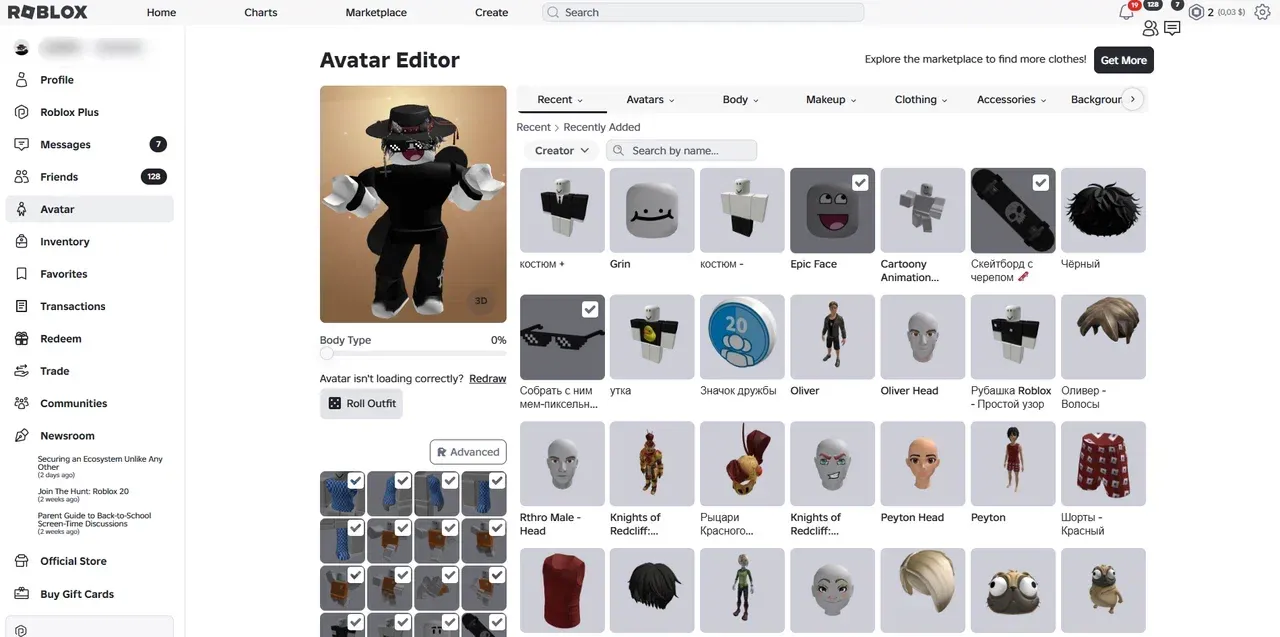Viewport: 1280px width, 637px height.
Task: Uncheck the skateboard with skull item checkbox
Action: (x=1040, y=182)
